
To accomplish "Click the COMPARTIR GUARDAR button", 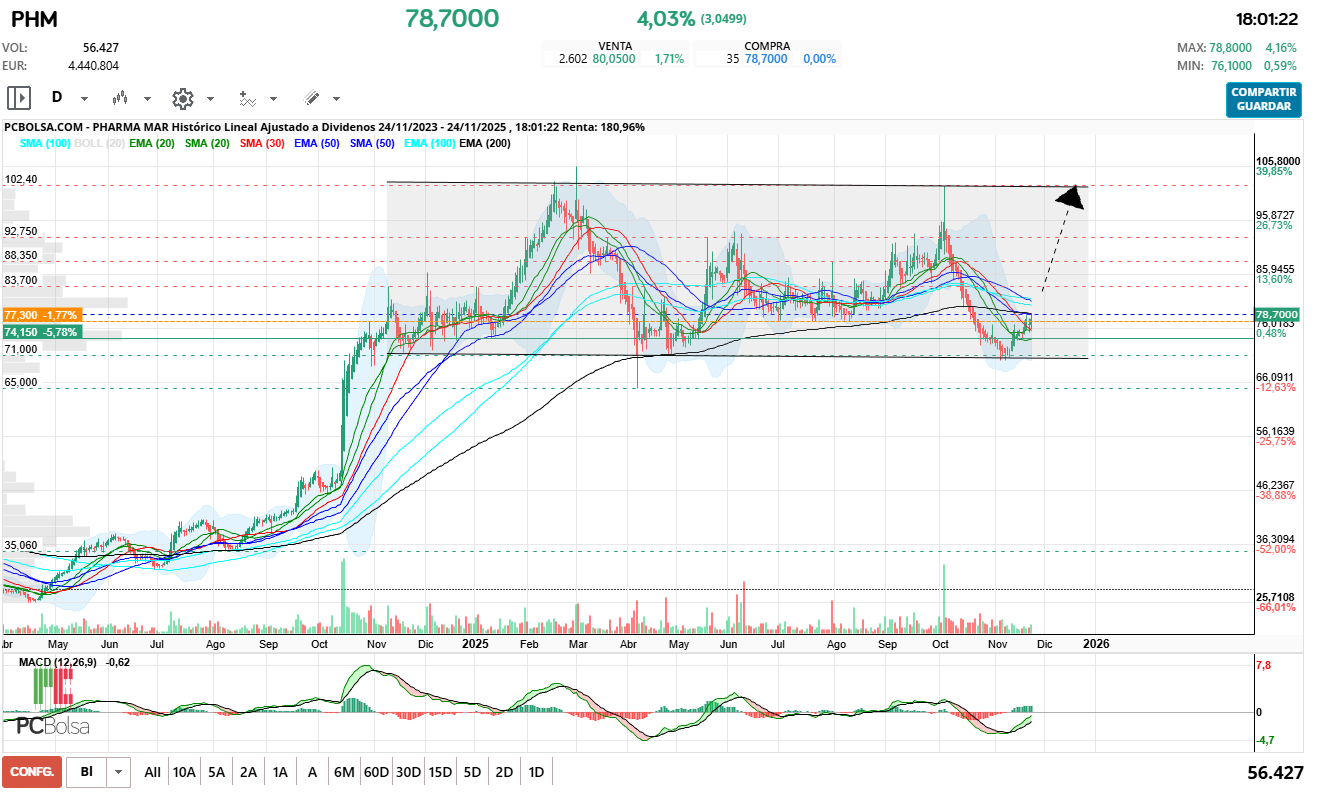I will point(1263,99).
